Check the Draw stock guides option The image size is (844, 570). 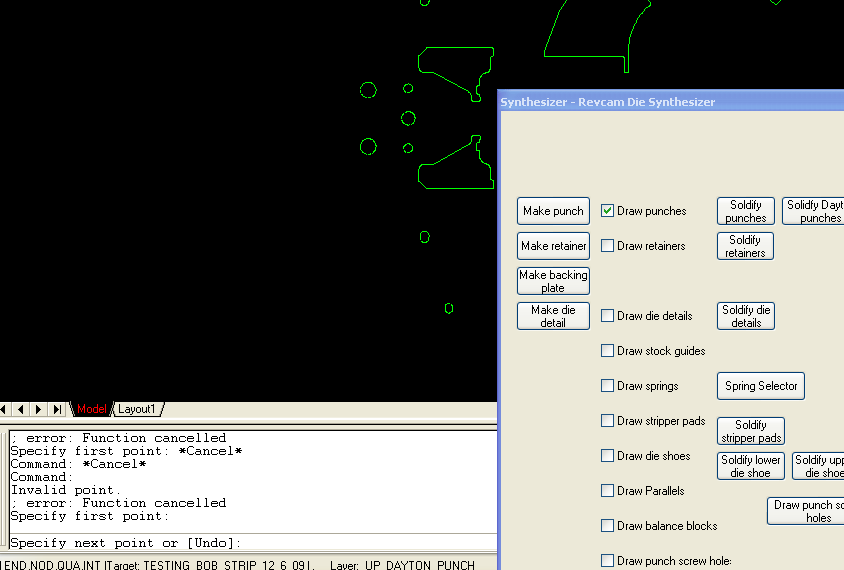pos(608,350)
